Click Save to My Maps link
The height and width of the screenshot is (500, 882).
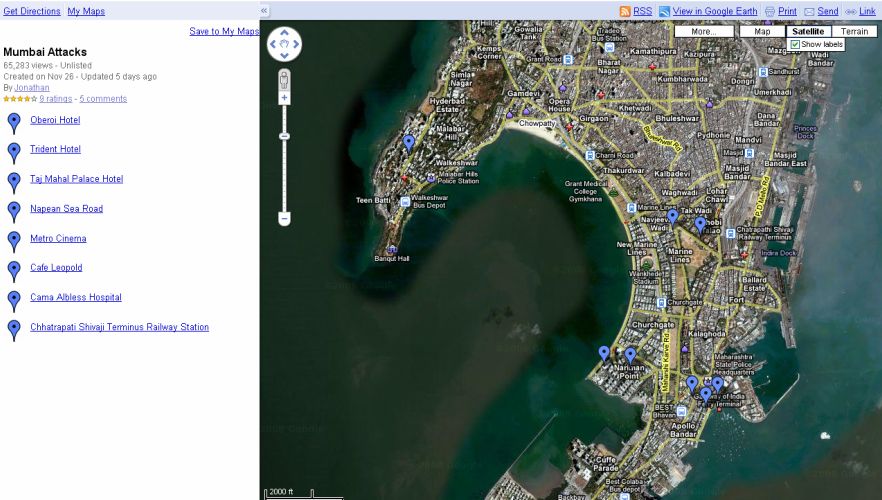(224, 31)
